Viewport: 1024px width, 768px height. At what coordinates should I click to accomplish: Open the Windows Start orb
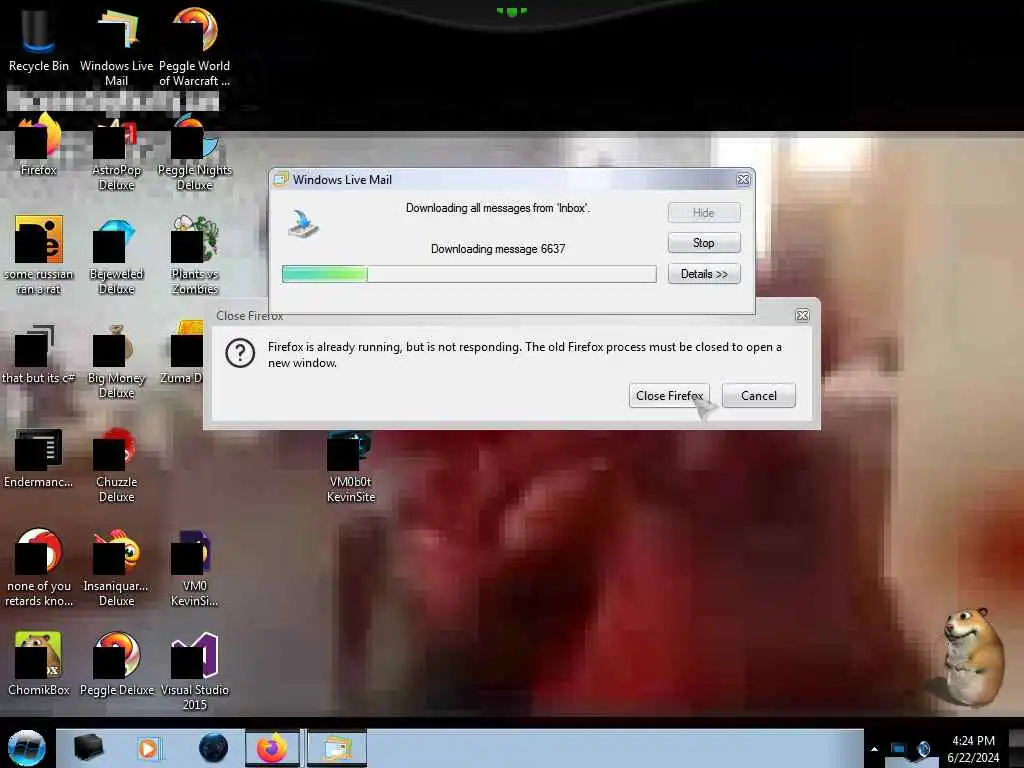pos(26,748)
